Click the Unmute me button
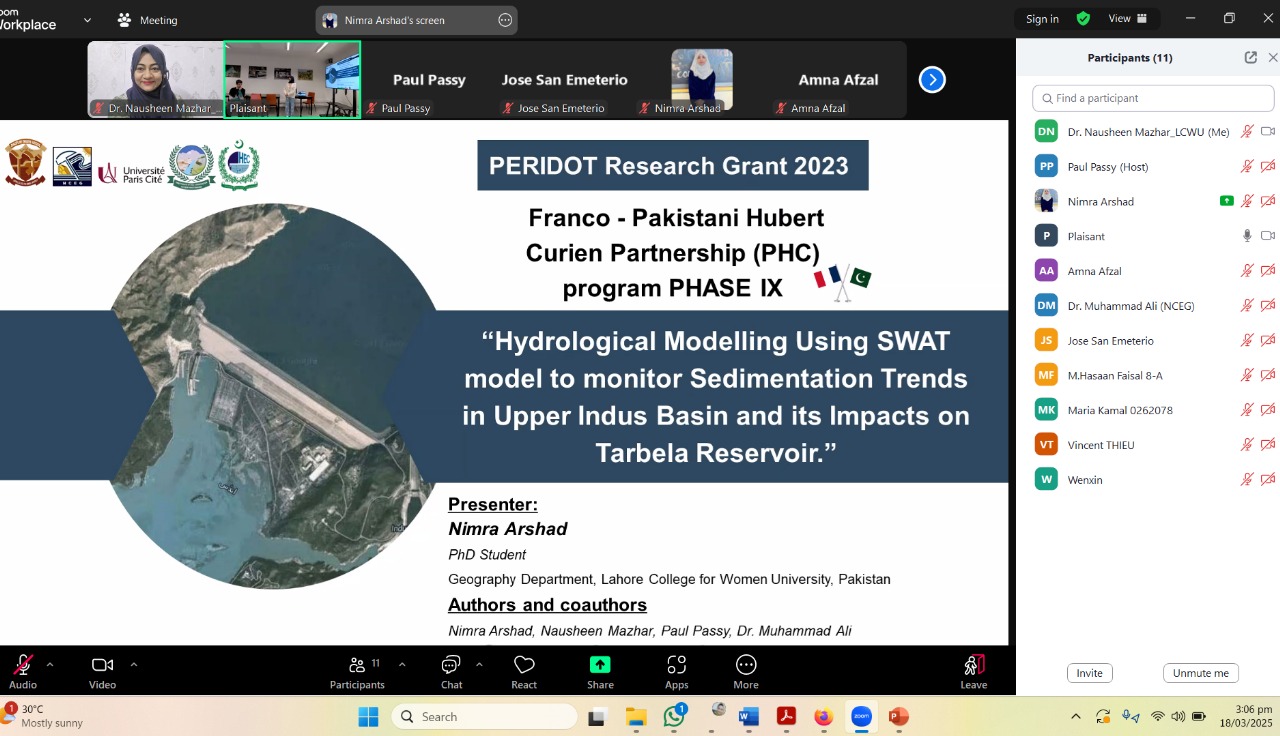This screenshot has height=736, width=1280. (1200, 673)
